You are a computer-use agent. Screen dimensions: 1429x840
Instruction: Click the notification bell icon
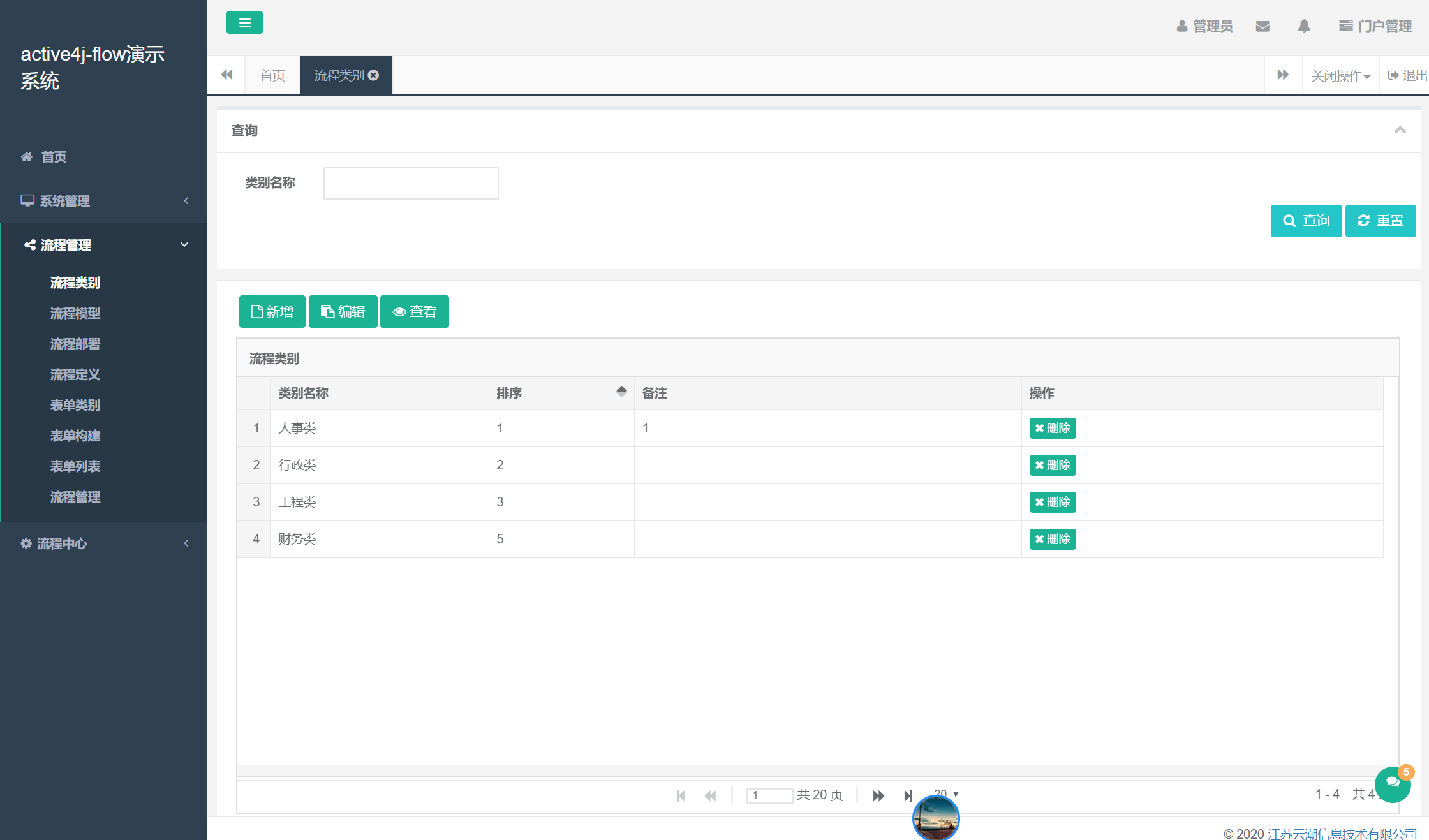pos(1304,26)
